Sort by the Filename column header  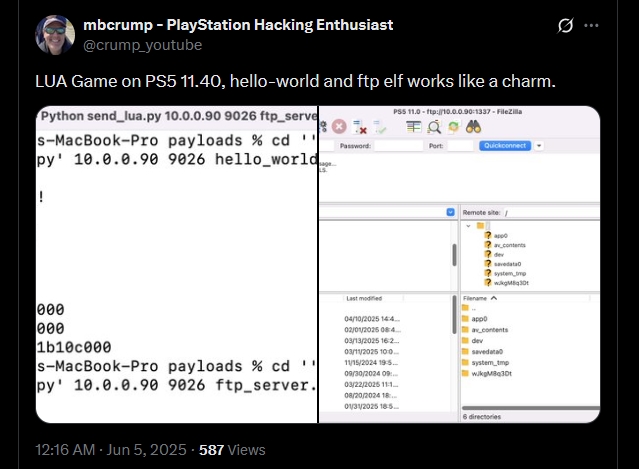[x=480, y=298]
